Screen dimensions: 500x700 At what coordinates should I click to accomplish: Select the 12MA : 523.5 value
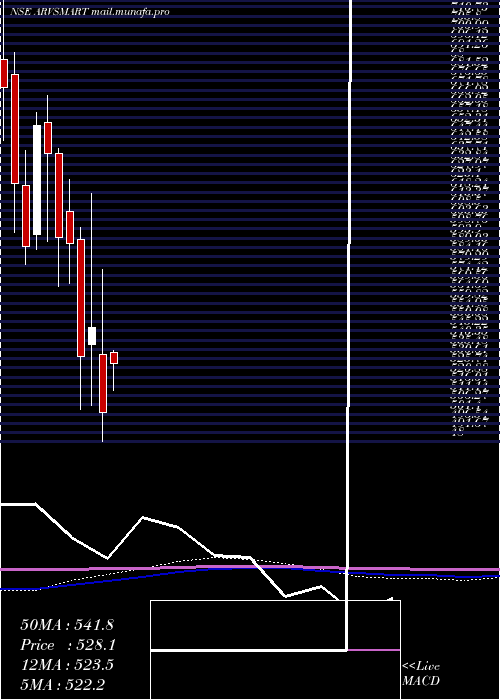tap(67, 665)
